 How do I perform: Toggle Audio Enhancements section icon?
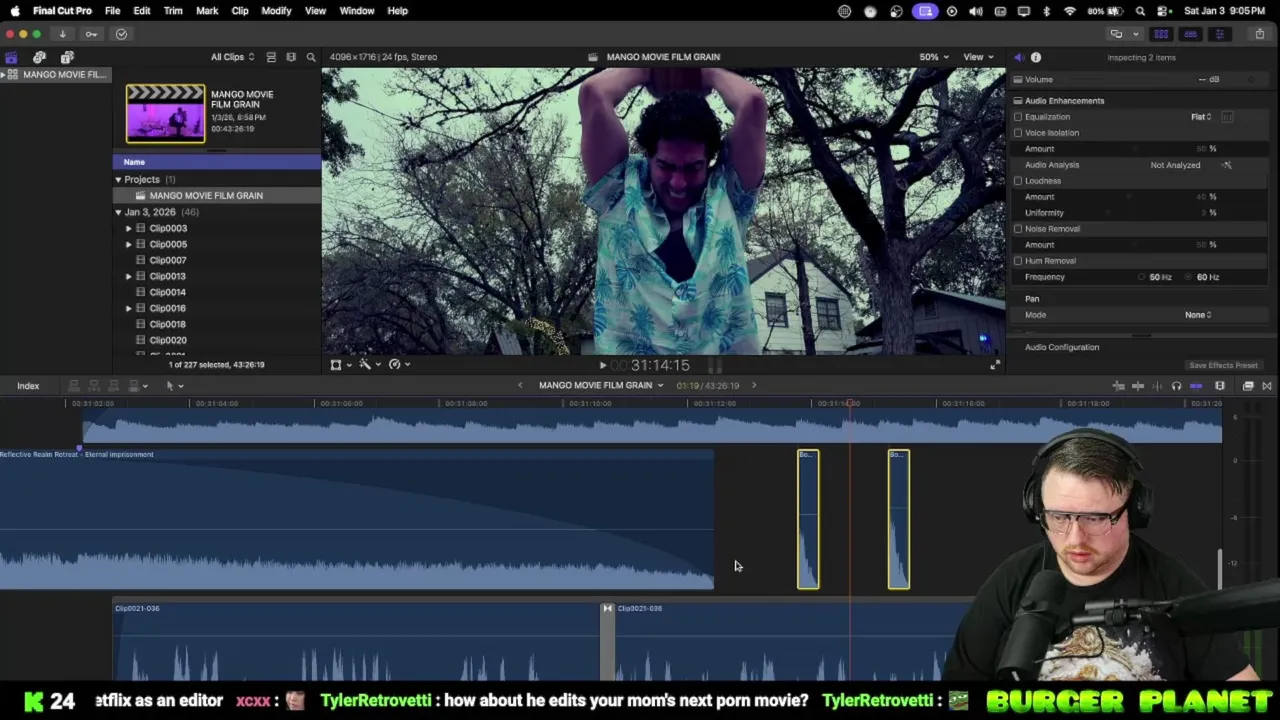coord(1018,101)
